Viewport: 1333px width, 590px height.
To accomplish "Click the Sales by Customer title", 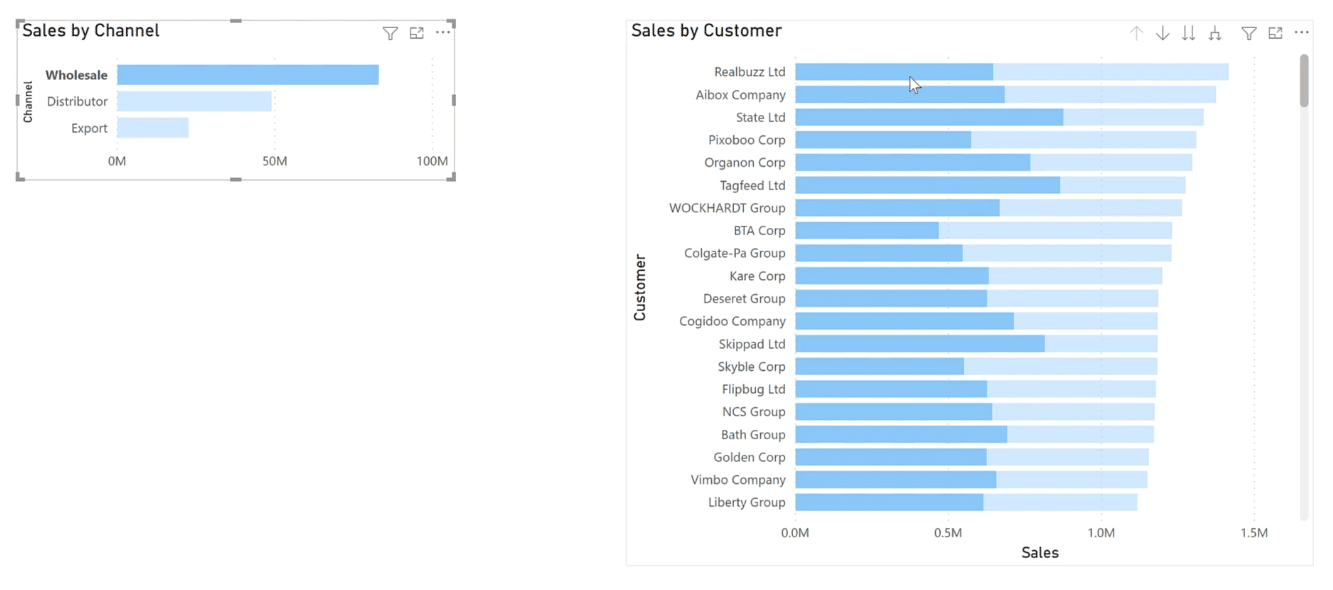I will 706,31.
